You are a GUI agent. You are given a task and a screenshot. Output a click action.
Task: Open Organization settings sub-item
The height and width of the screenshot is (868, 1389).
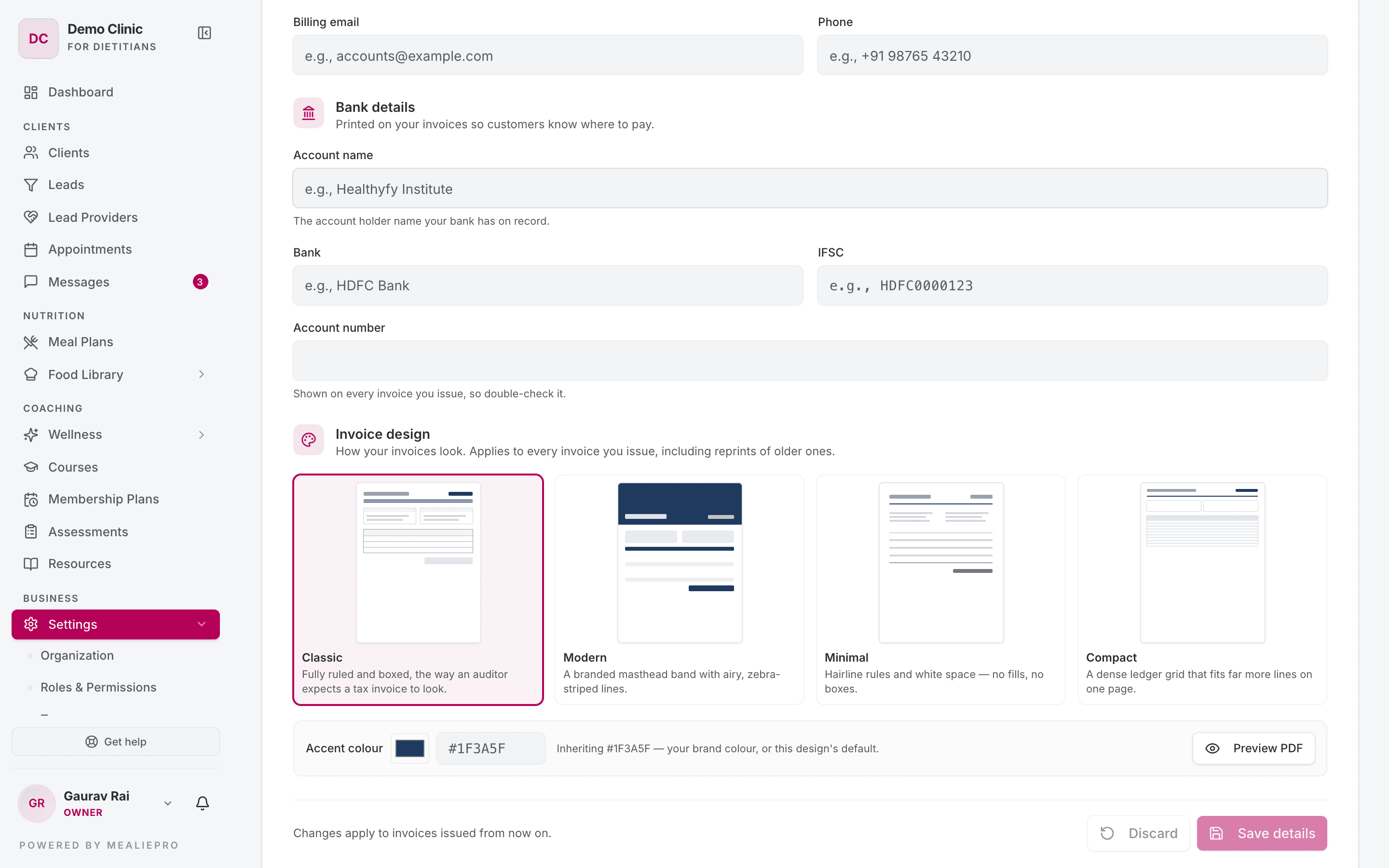point(77,656)
